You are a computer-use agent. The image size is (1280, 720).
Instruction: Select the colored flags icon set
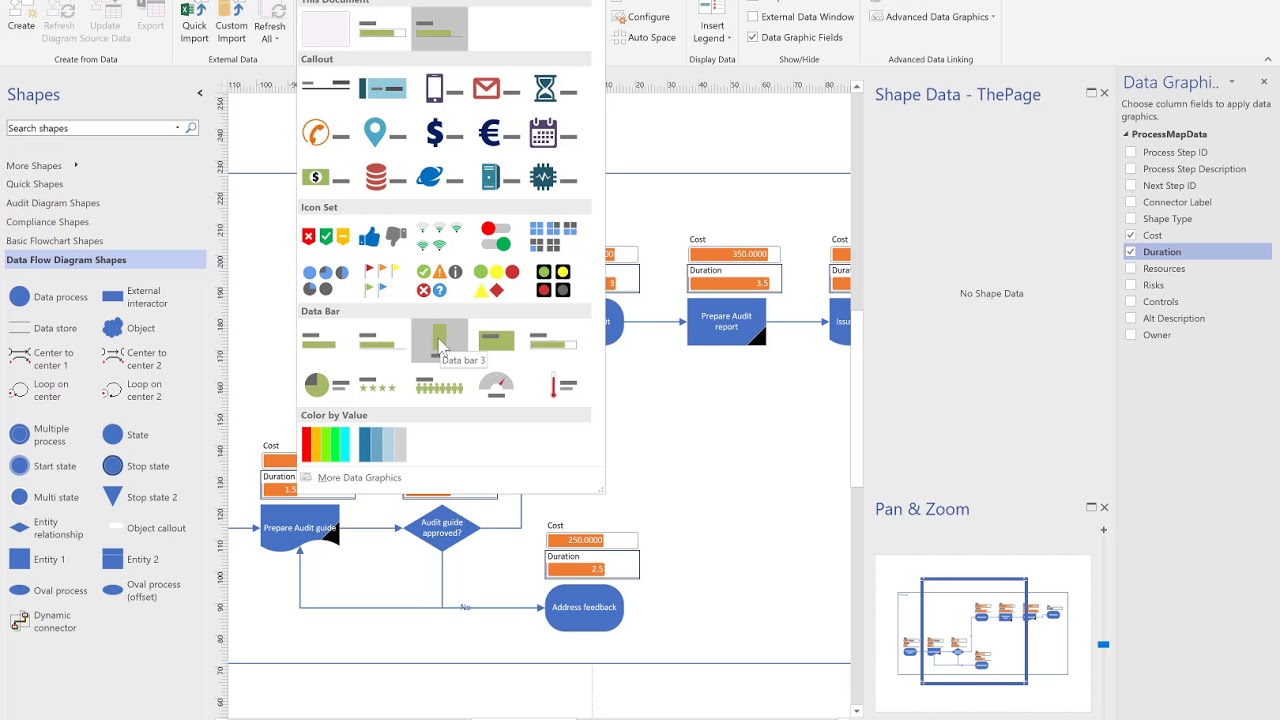pyautogui.click(x=383, y=281)
